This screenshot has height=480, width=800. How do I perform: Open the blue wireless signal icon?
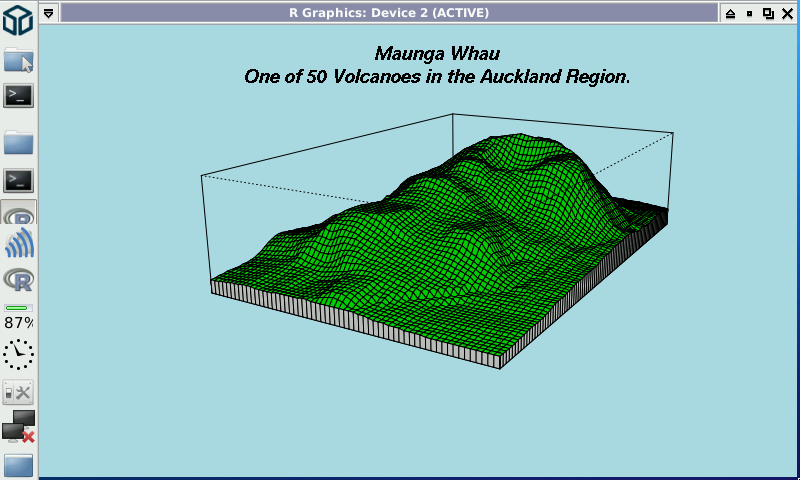[19, 243]
